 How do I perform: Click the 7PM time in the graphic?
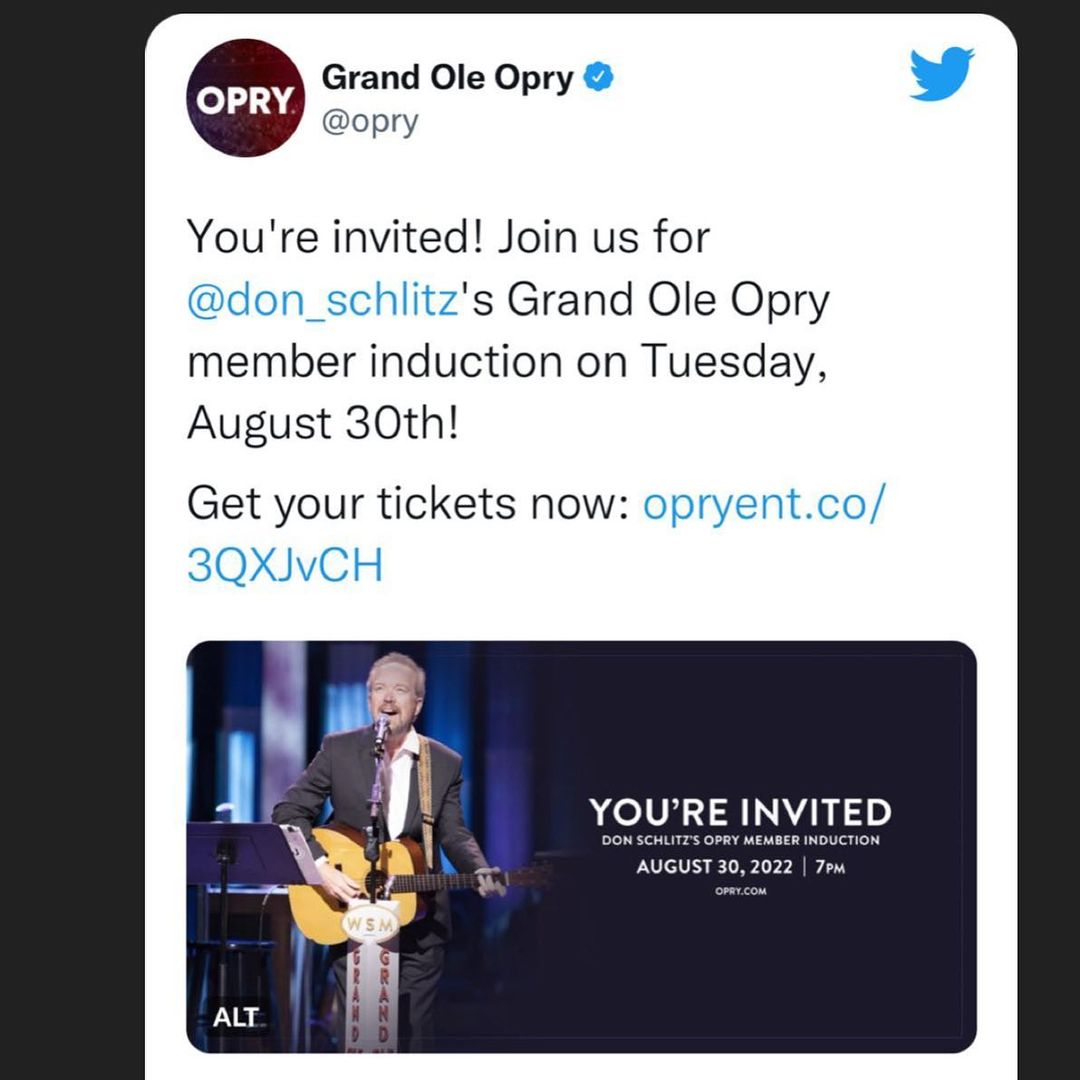(x=830, y=867)
